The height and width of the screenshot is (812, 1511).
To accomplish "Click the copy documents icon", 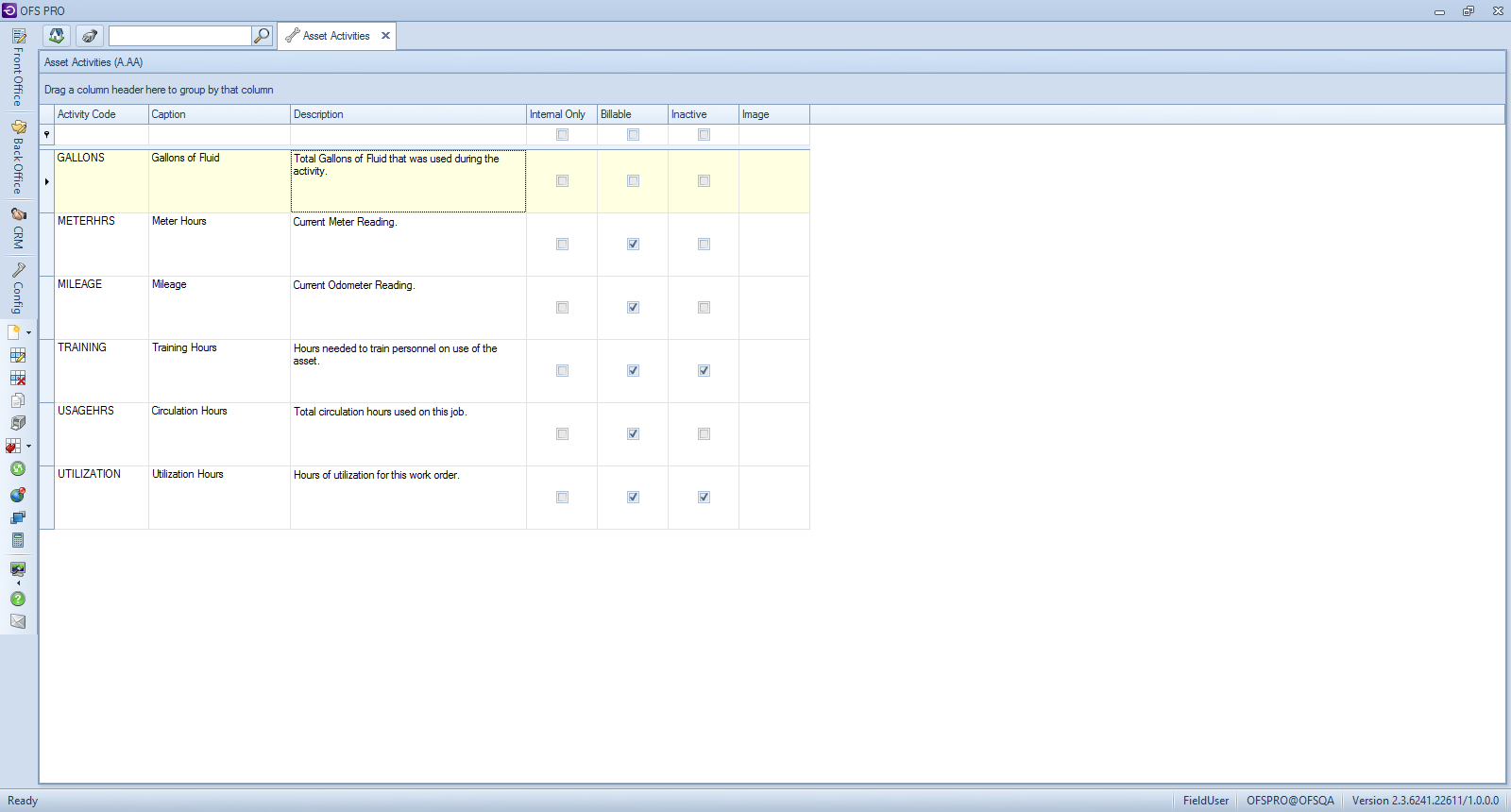I will pyautogui.click(x=18, y=400).
